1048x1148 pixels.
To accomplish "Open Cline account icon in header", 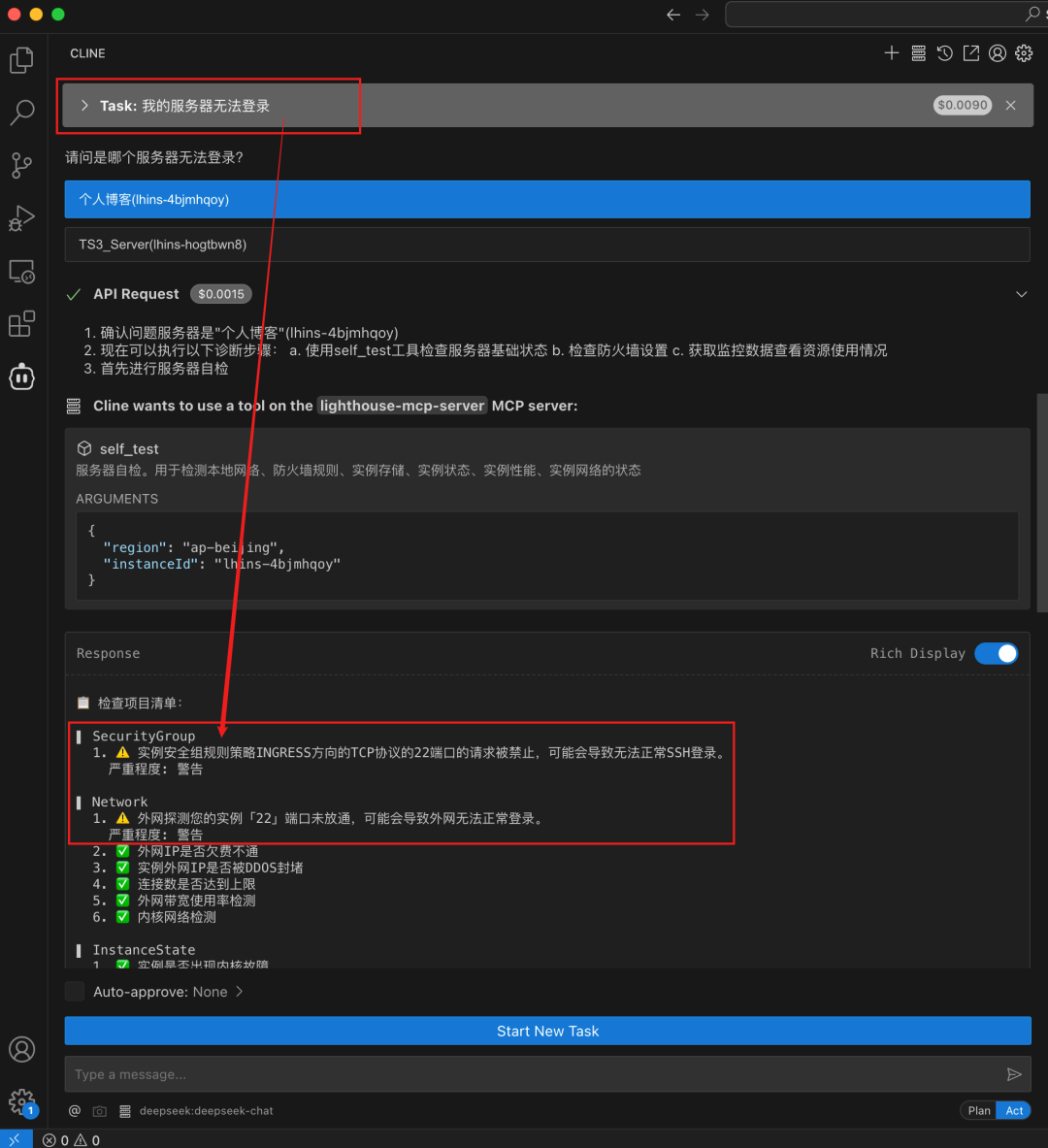I will (x=998, y=52).
